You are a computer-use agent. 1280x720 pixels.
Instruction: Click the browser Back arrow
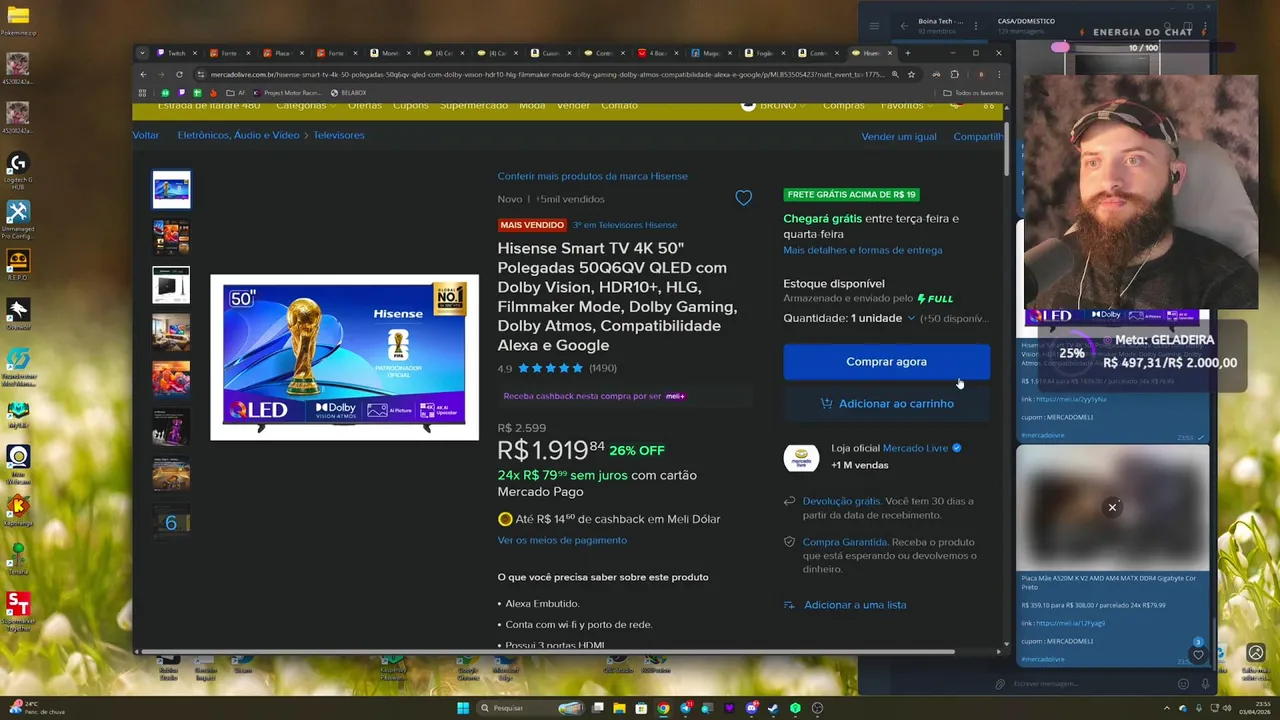pyautogui.click(x=143, y=74)
